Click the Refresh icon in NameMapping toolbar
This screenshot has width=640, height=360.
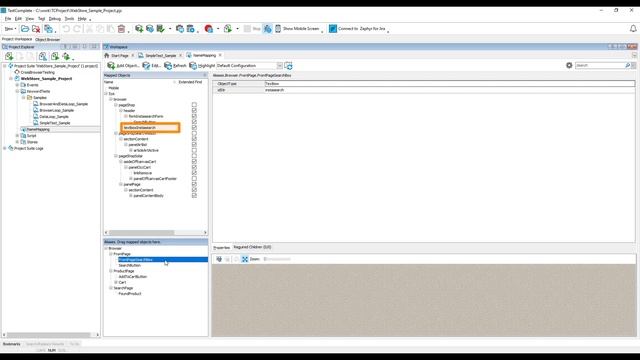[x=168, y=65]
